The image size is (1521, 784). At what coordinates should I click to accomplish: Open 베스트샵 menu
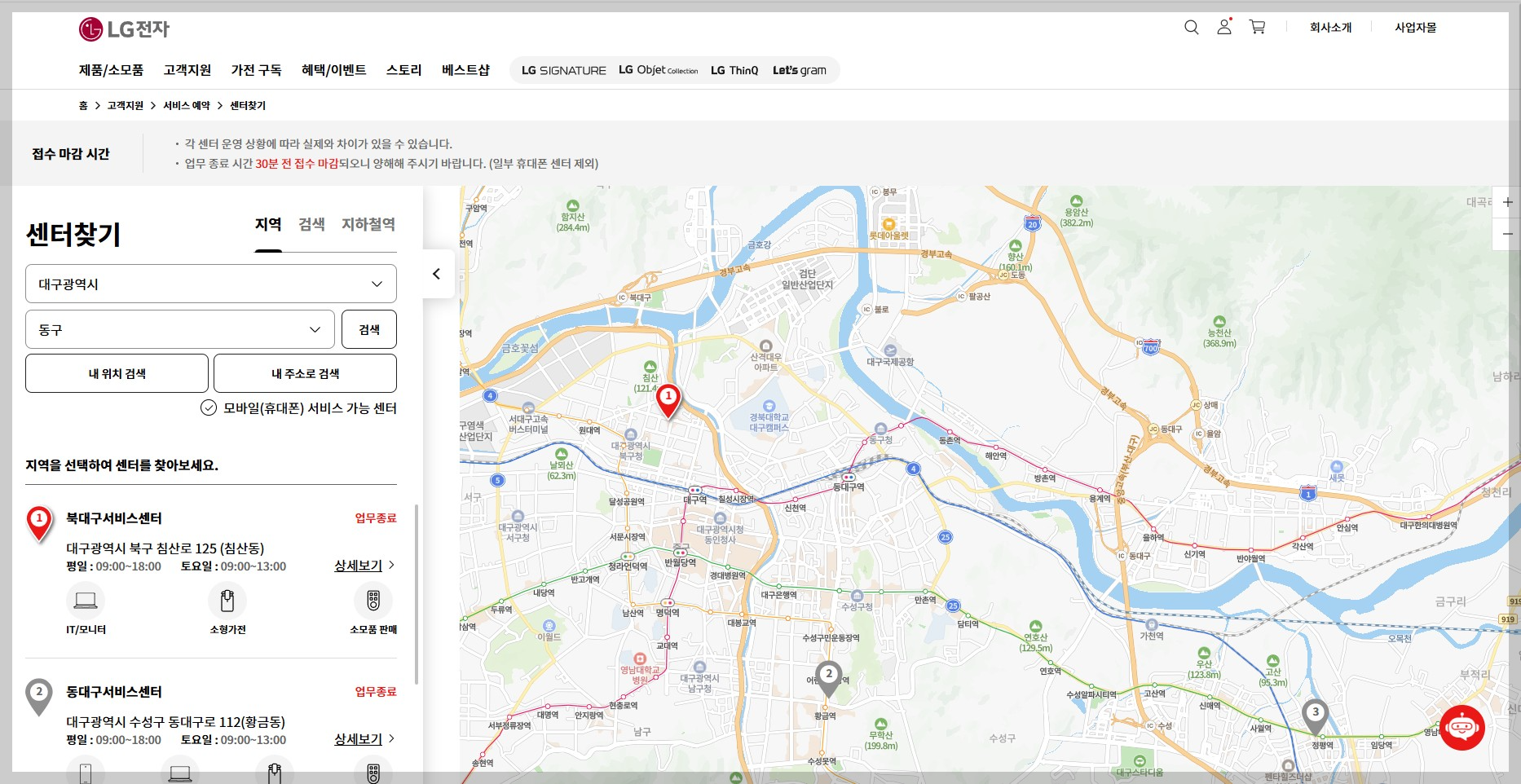click(465, 70)
